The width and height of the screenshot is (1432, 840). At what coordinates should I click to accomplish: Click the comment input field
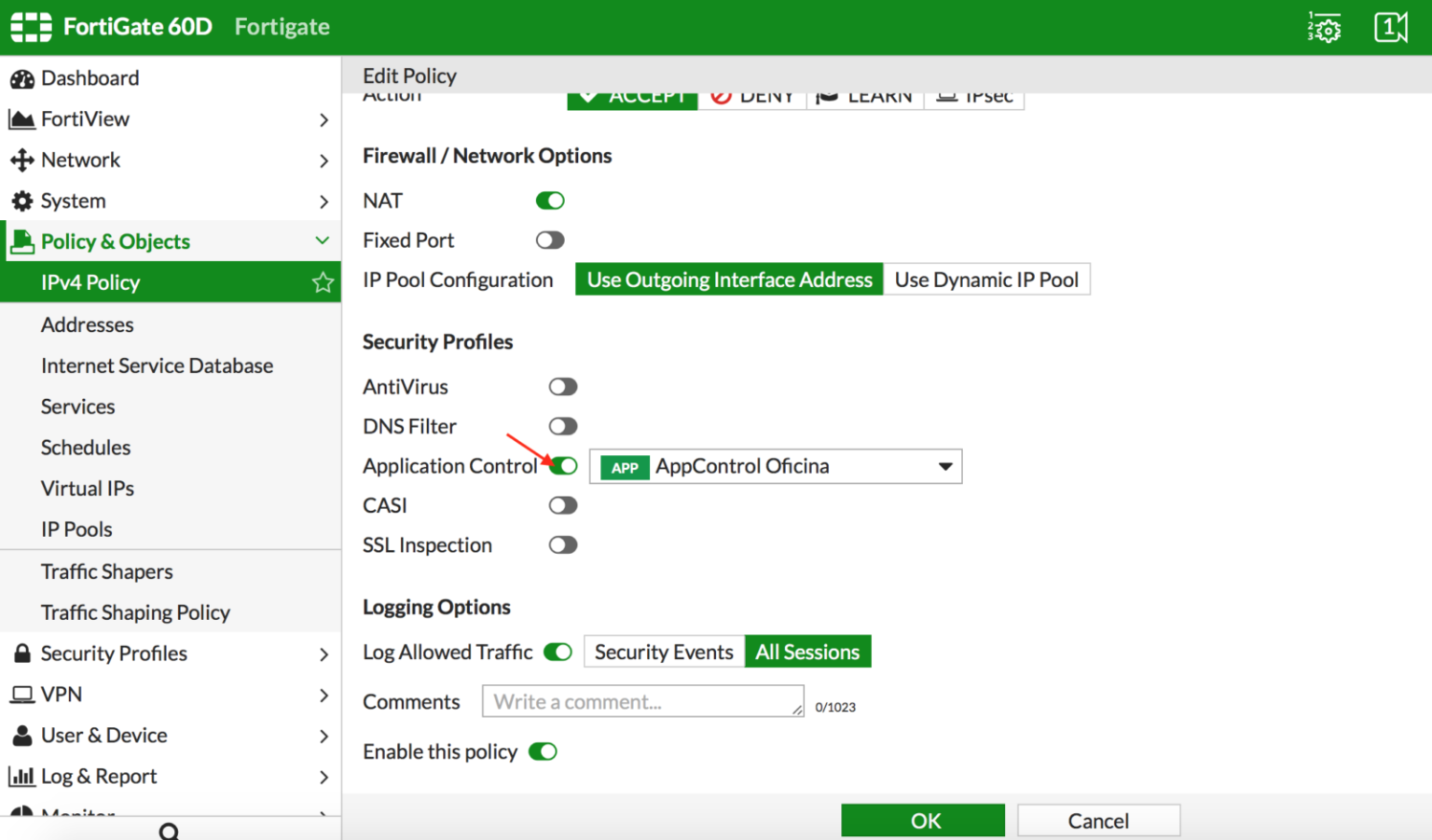pos(641,701)
